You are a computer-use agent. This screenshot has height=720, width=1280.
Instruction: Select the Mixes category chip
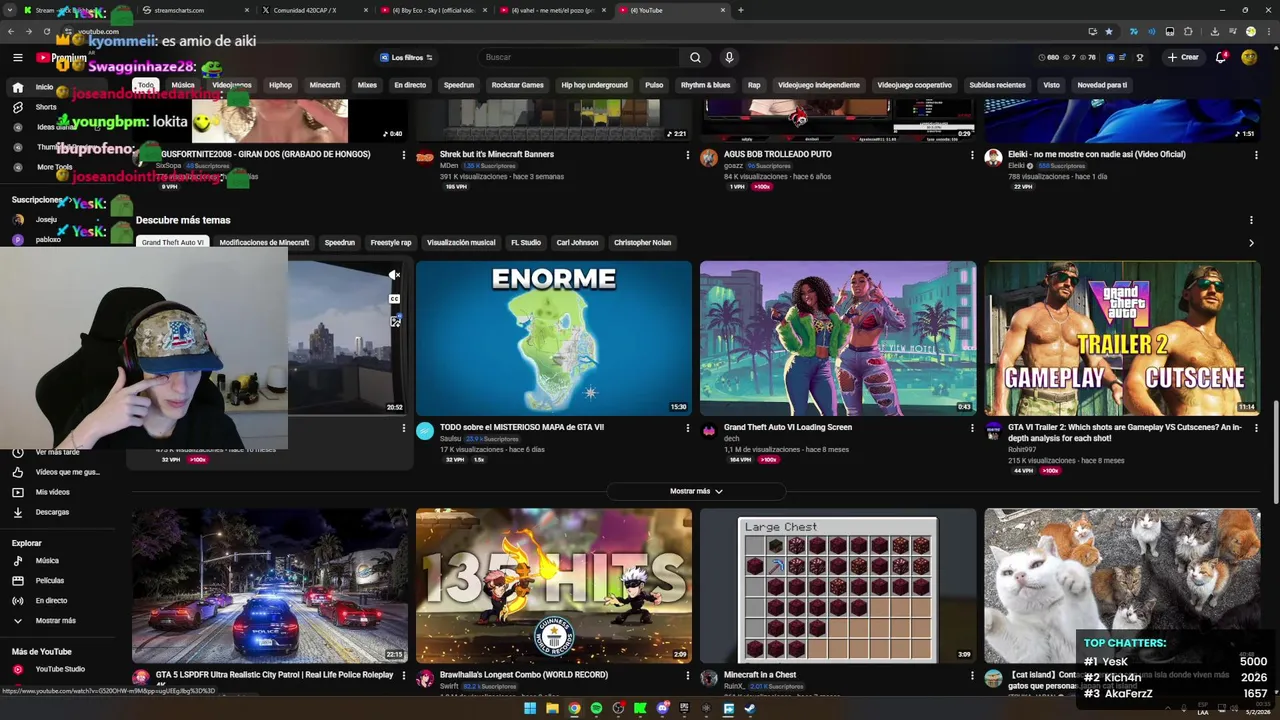click(367, 85)
